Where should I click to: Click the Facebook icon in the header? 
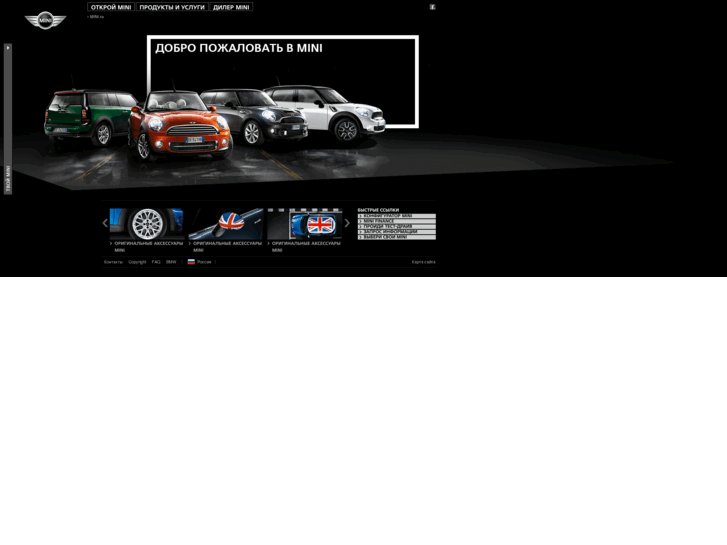pyautogui.click(x=432, y=7)
